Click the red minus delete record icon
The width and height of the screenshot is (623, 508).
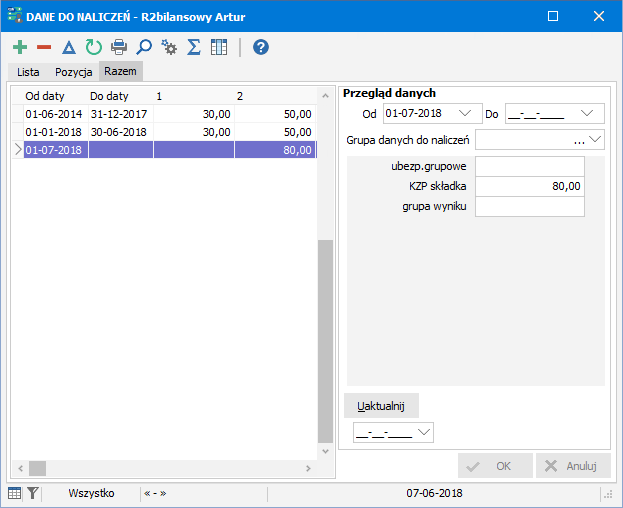[44, 47]
